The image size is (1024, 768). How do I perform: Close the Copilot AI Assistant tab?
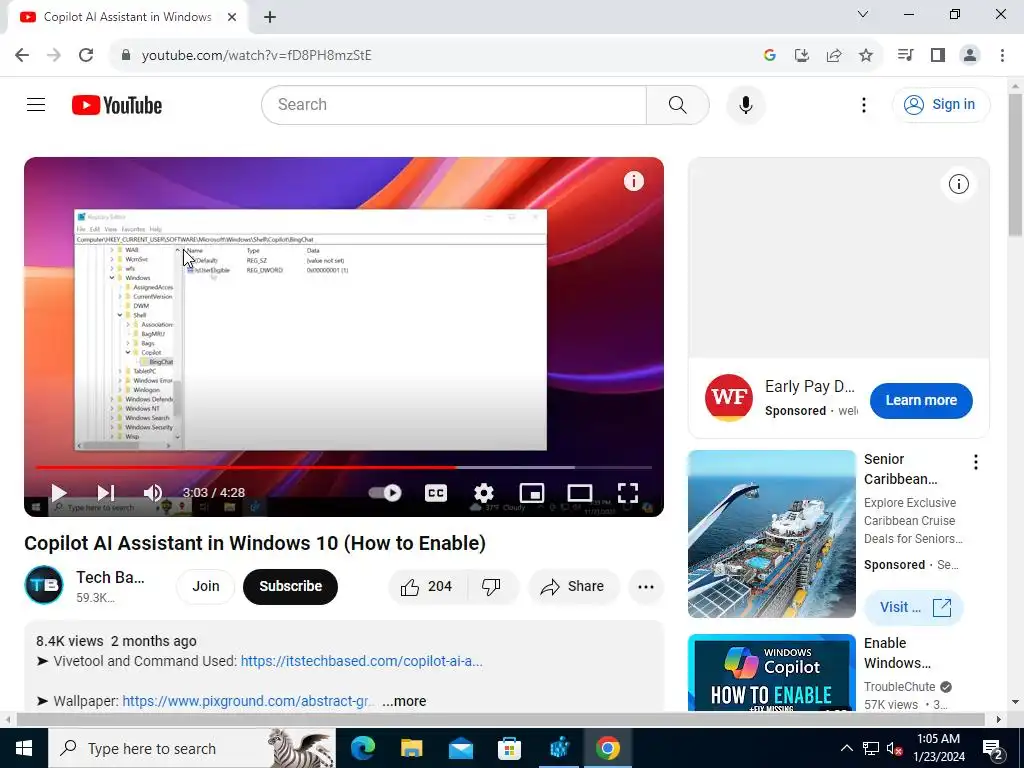click(x=232, y=17)
